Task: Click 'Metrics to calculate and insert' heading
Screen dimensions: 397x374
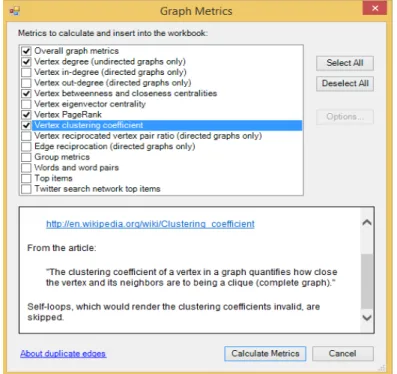Action: coord(113,33)
